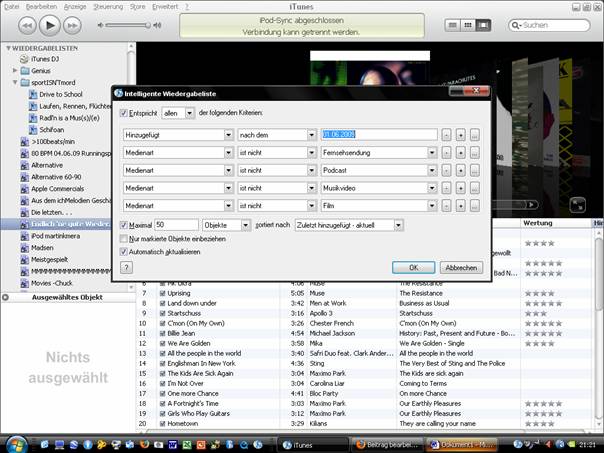Open the Store menu

pyautogui.click(x=138, y=7)
